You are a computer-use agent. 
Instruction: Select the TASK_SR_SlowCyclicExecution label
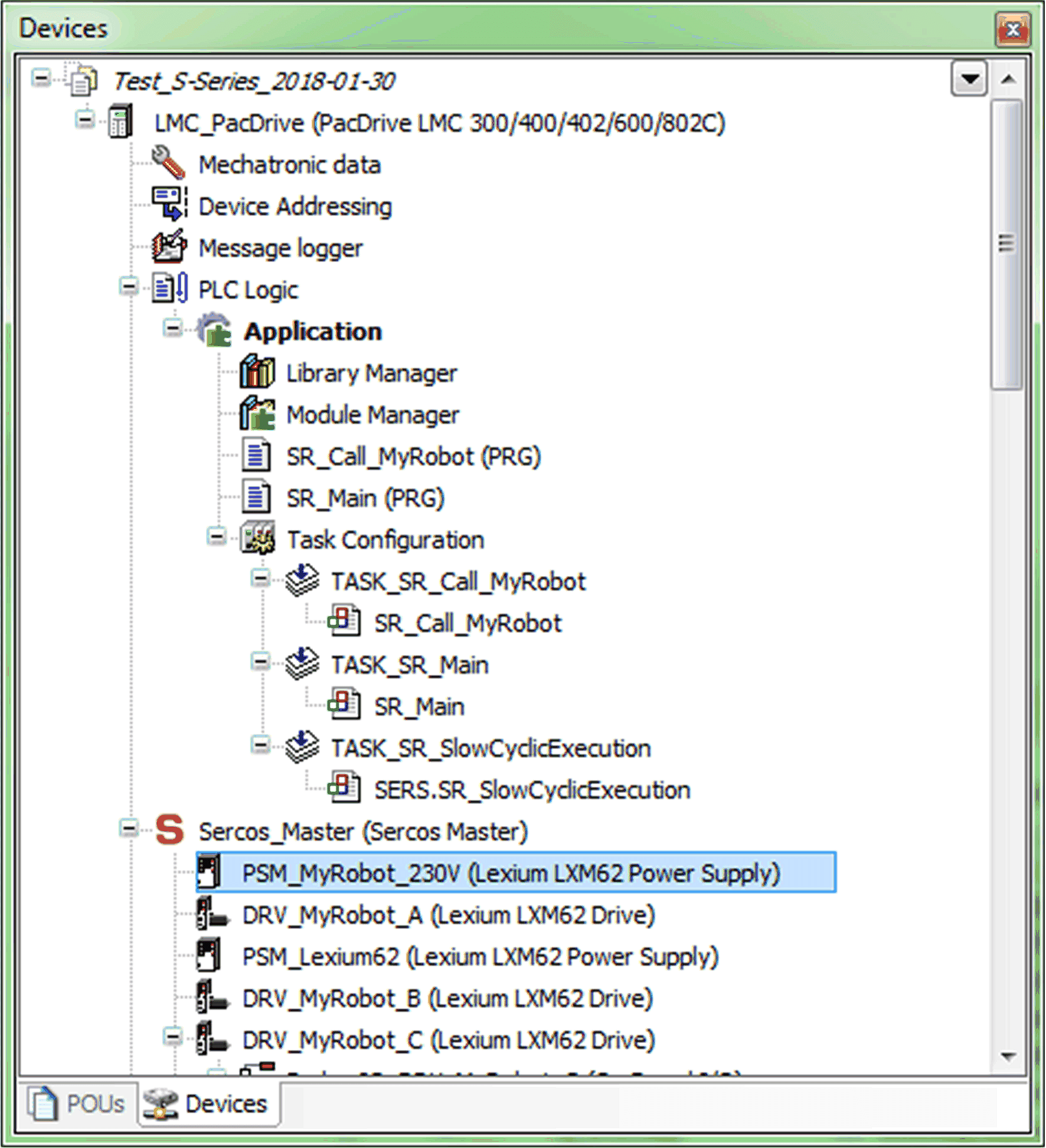[x=491, y=748]
